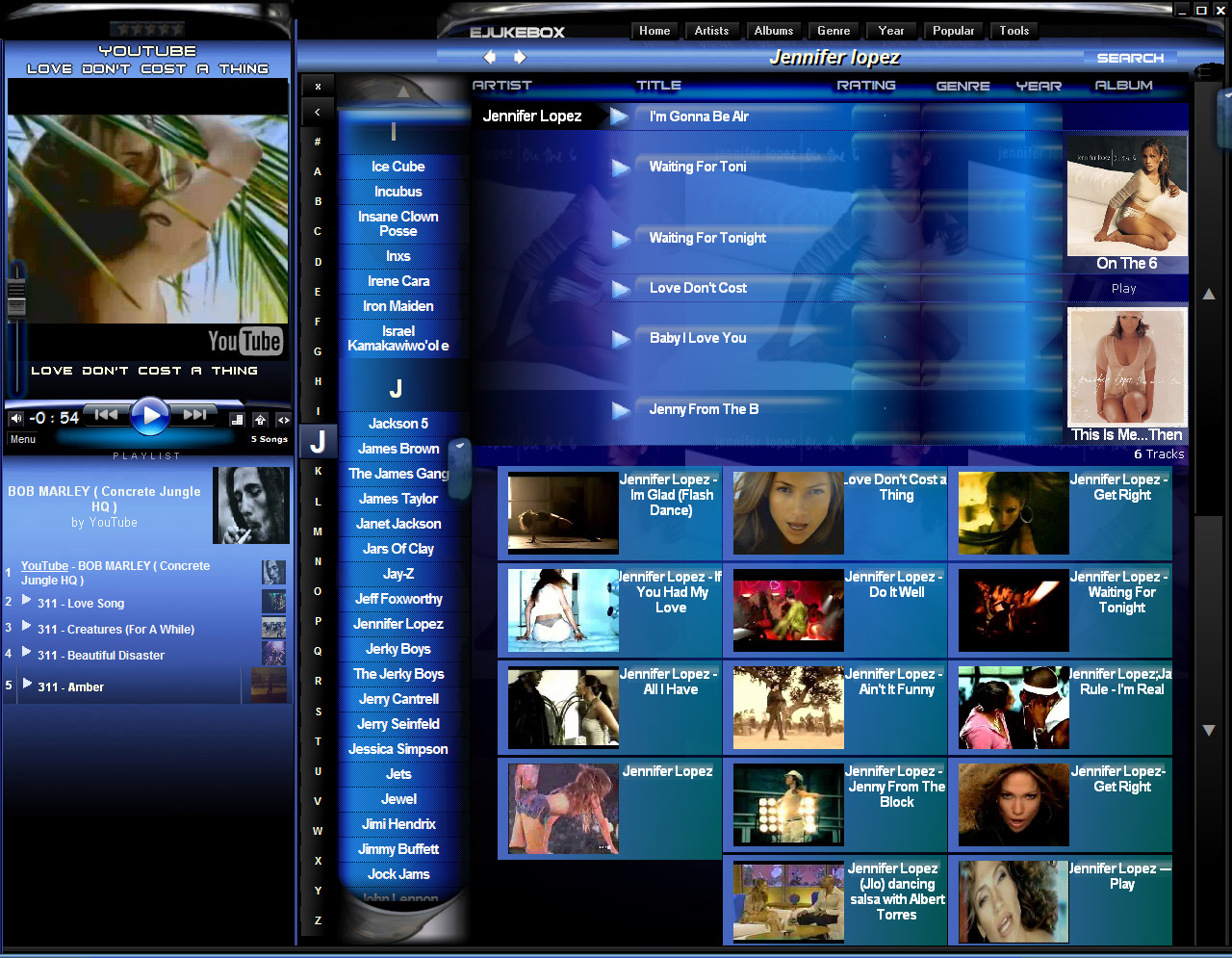
Task: Select Ice Cube in the artist list
Action: pyautogui.click(x=398, y=167)
